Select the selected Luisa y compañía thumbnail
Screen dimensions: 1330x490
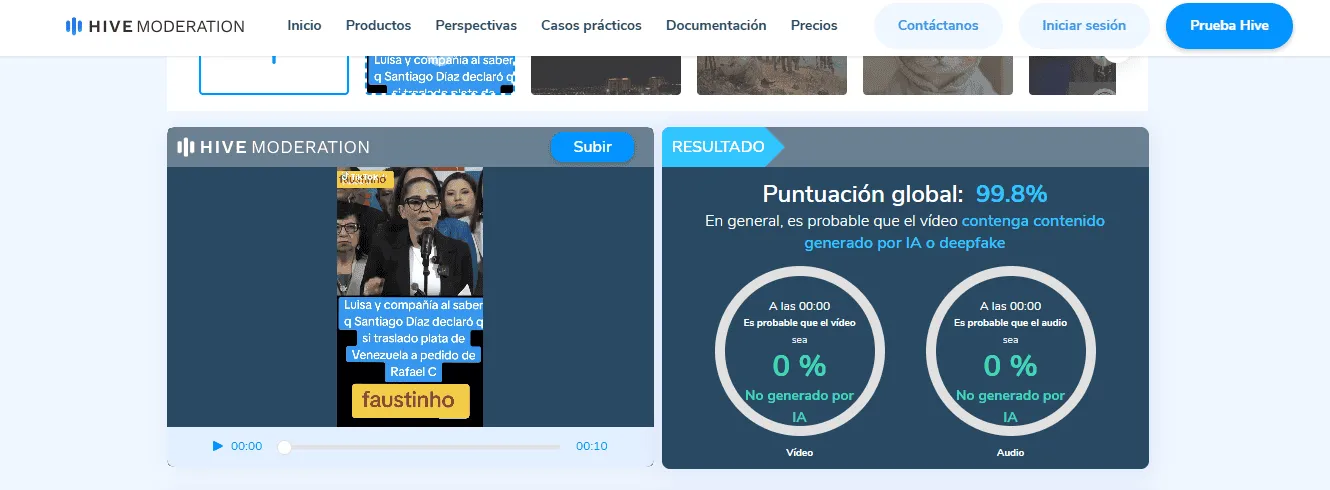click(x=440, y=75)
